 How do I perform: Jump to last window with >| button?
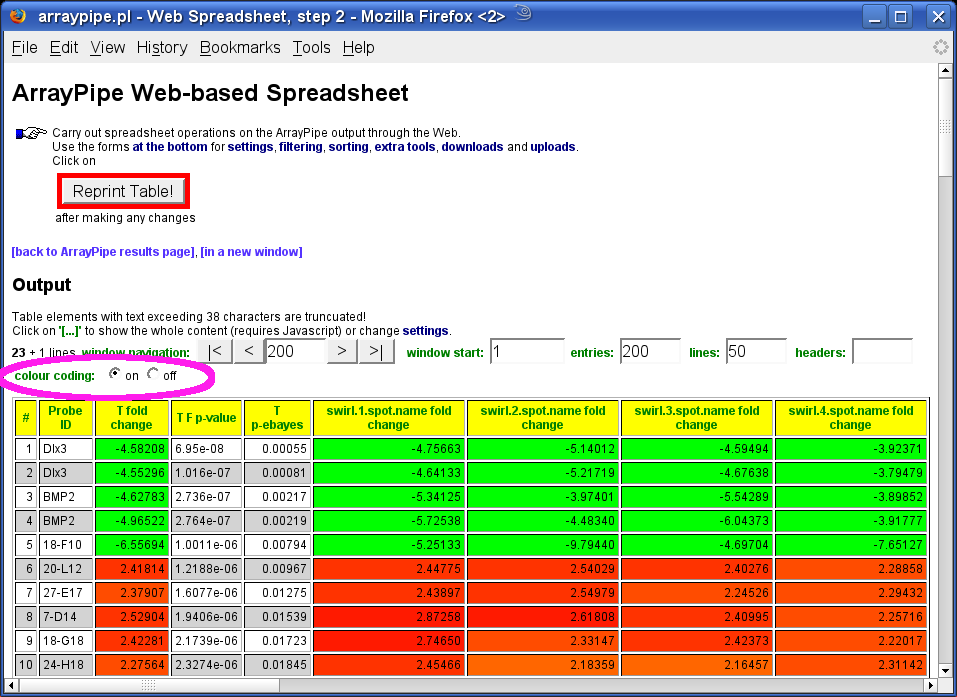376,352
